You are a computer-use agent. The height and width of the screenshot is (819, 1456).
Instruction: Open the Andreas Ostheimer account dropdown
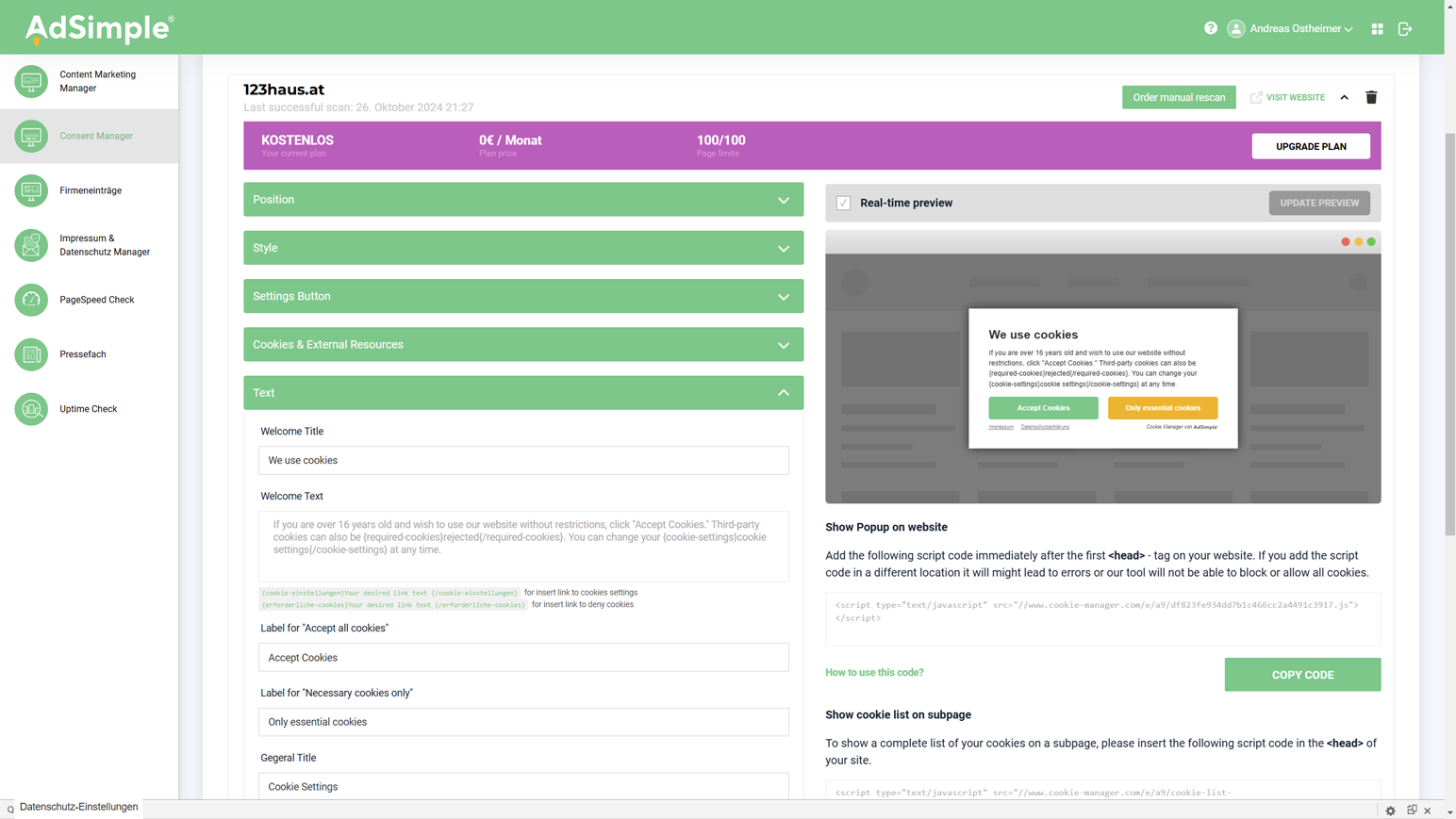coord(1301,29)
